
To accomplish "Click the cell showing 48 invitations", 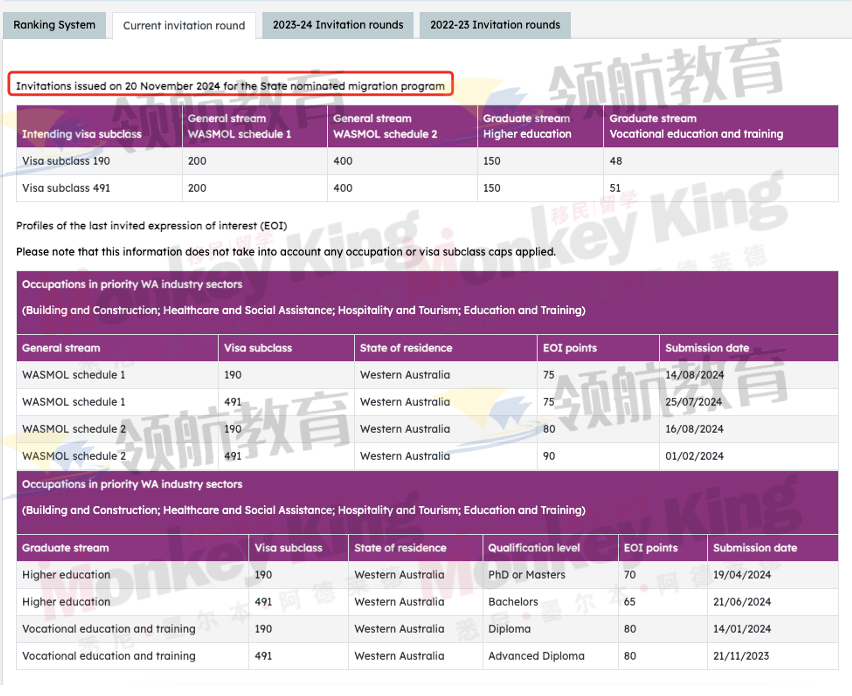I will pos(616,161).
